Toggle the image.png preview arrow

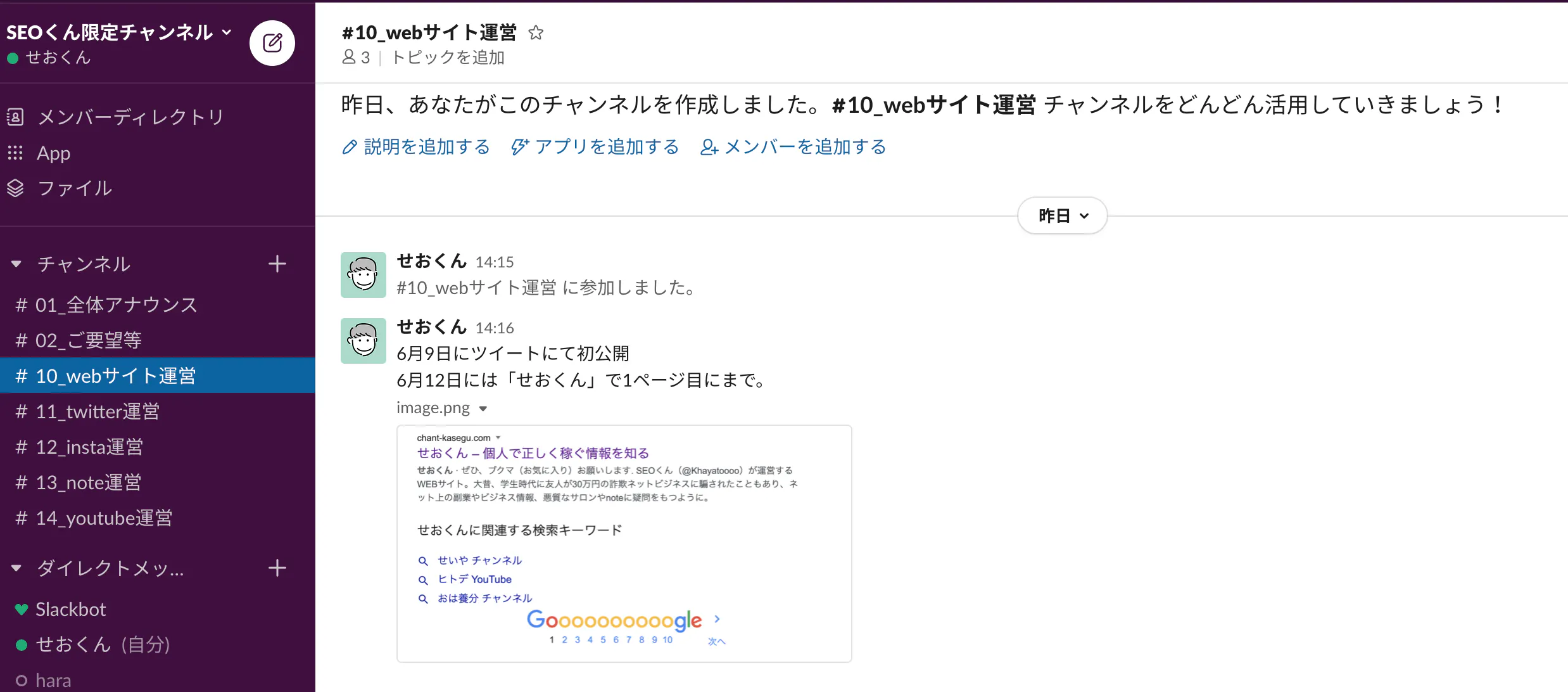483,409
